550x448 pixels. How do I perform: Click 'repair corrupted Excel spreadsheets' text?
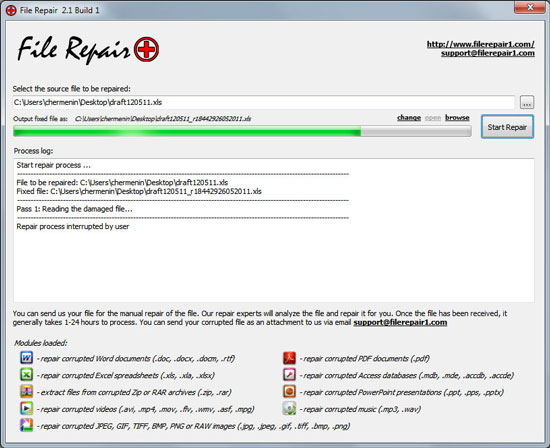[x=126, y=375]
